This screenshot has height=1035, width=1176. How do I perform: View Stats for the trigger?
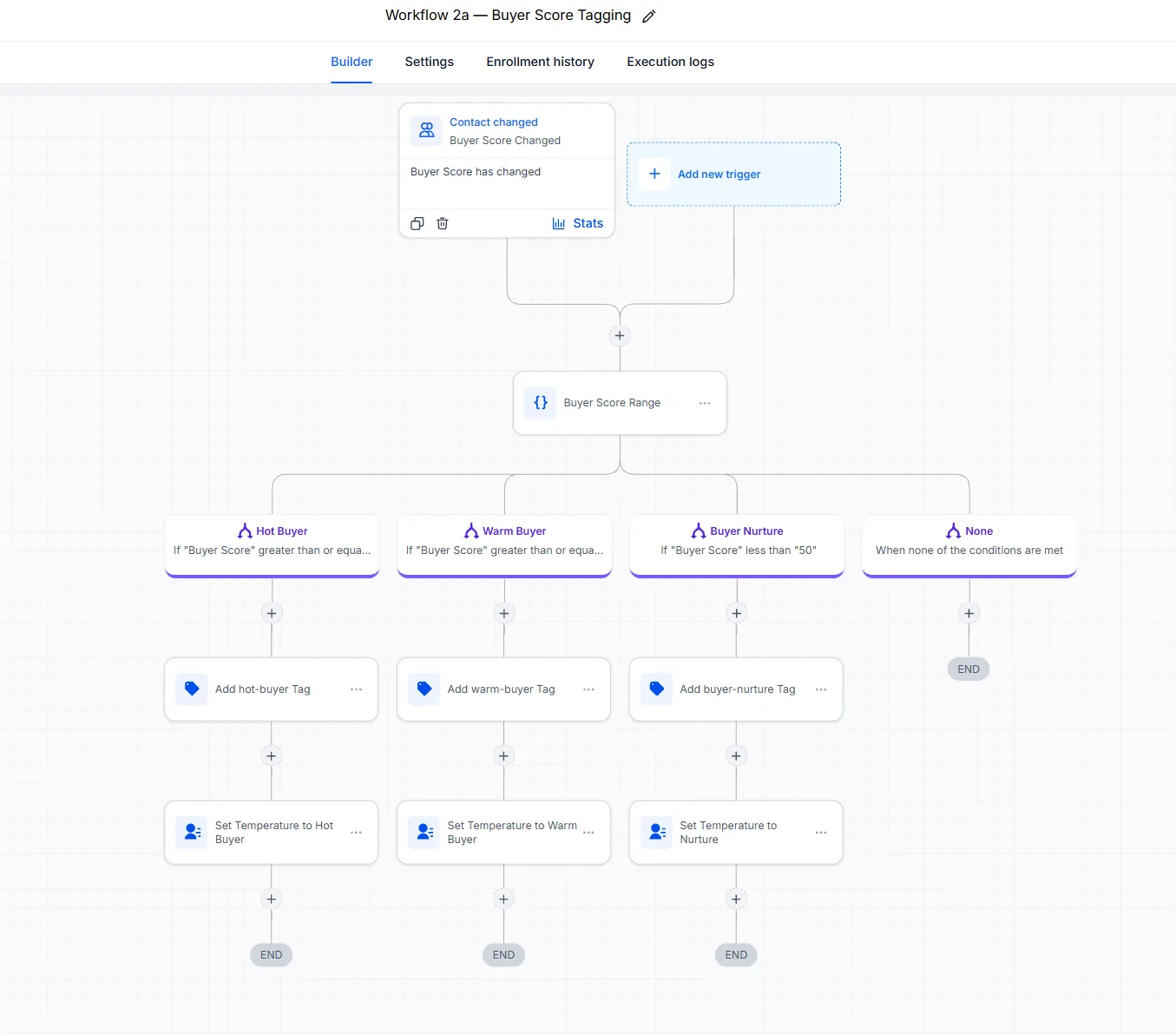coord(578,223)
